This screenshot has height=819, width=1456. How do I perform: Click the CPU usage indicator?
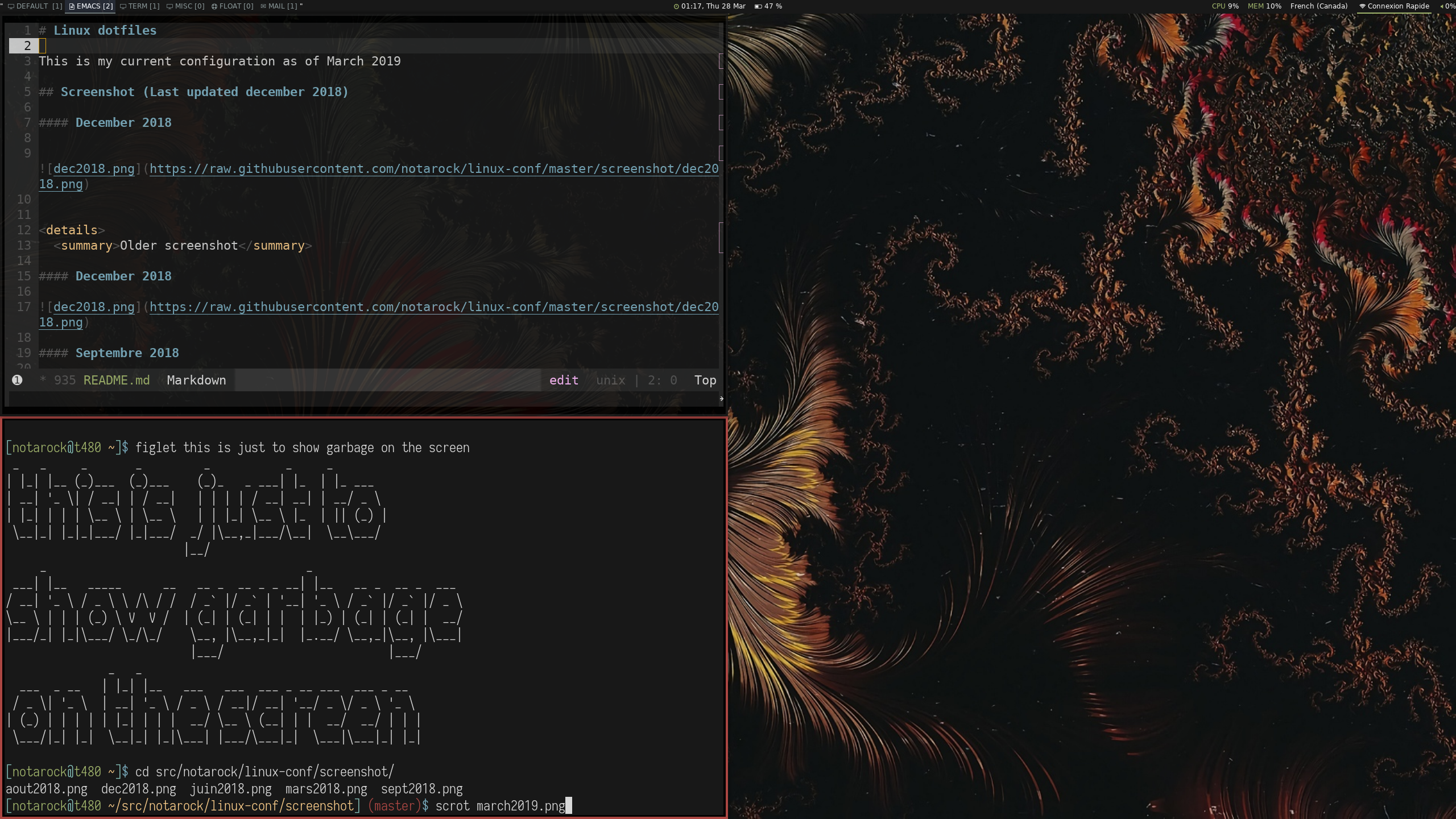point(1225,6)
